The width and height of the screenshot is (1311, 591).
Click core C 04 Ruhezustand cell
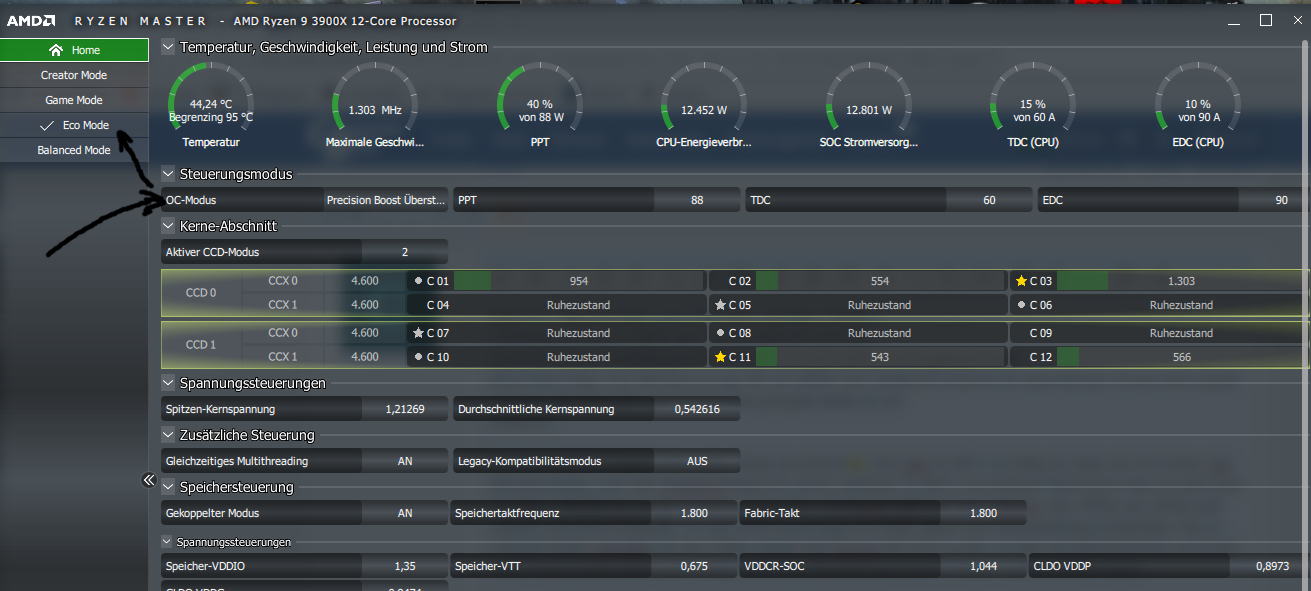(x=578, y=305)
